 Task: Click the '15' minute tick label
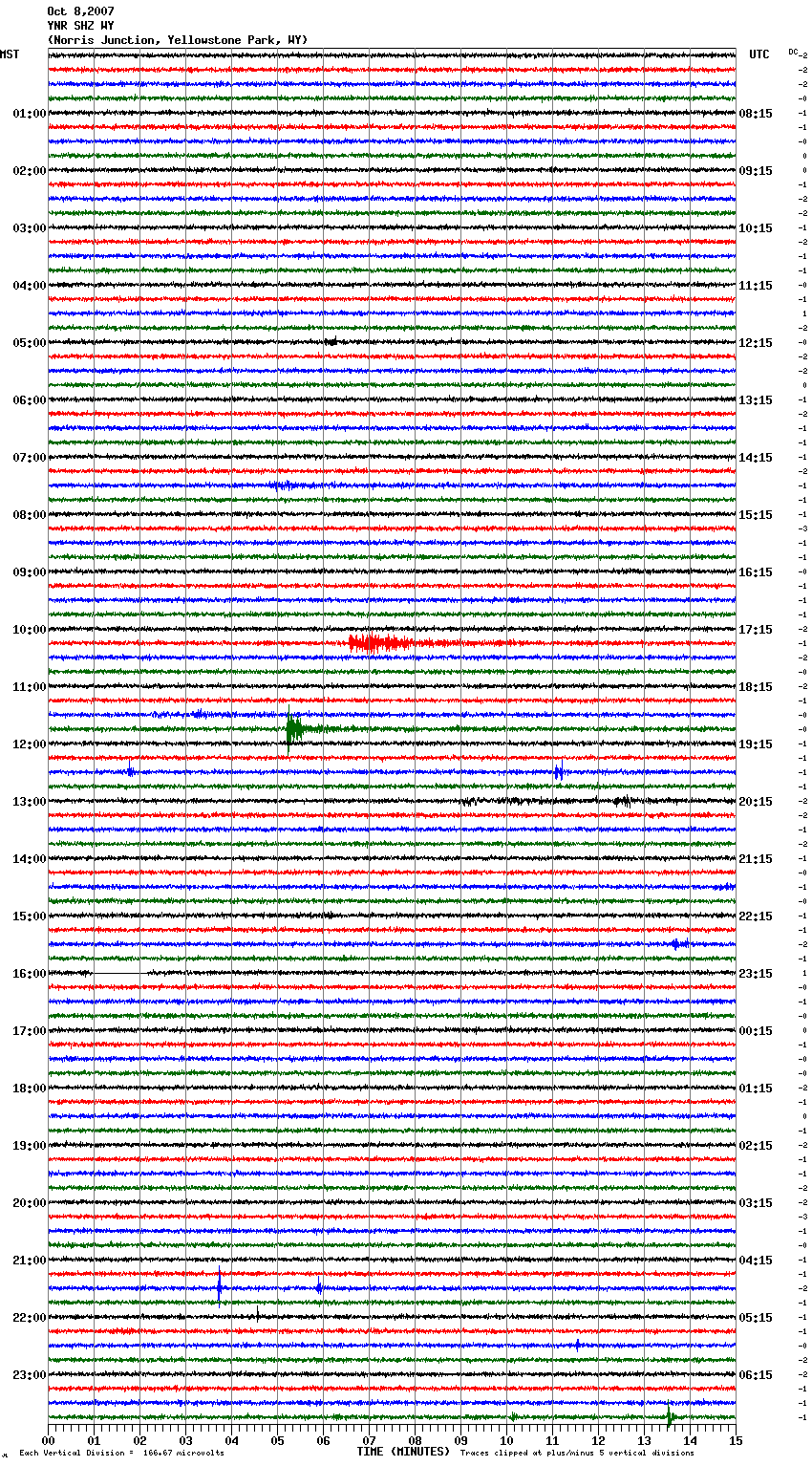(736, 1440)
